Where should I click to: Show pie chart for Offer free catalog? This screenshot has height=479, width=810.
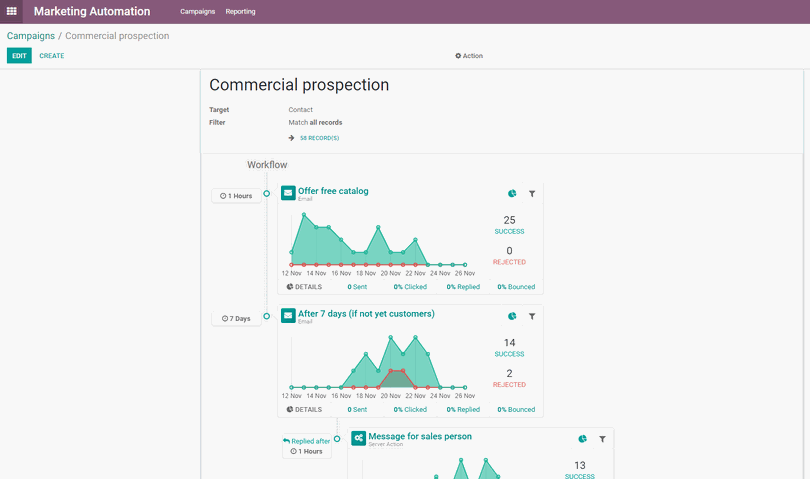512,194
